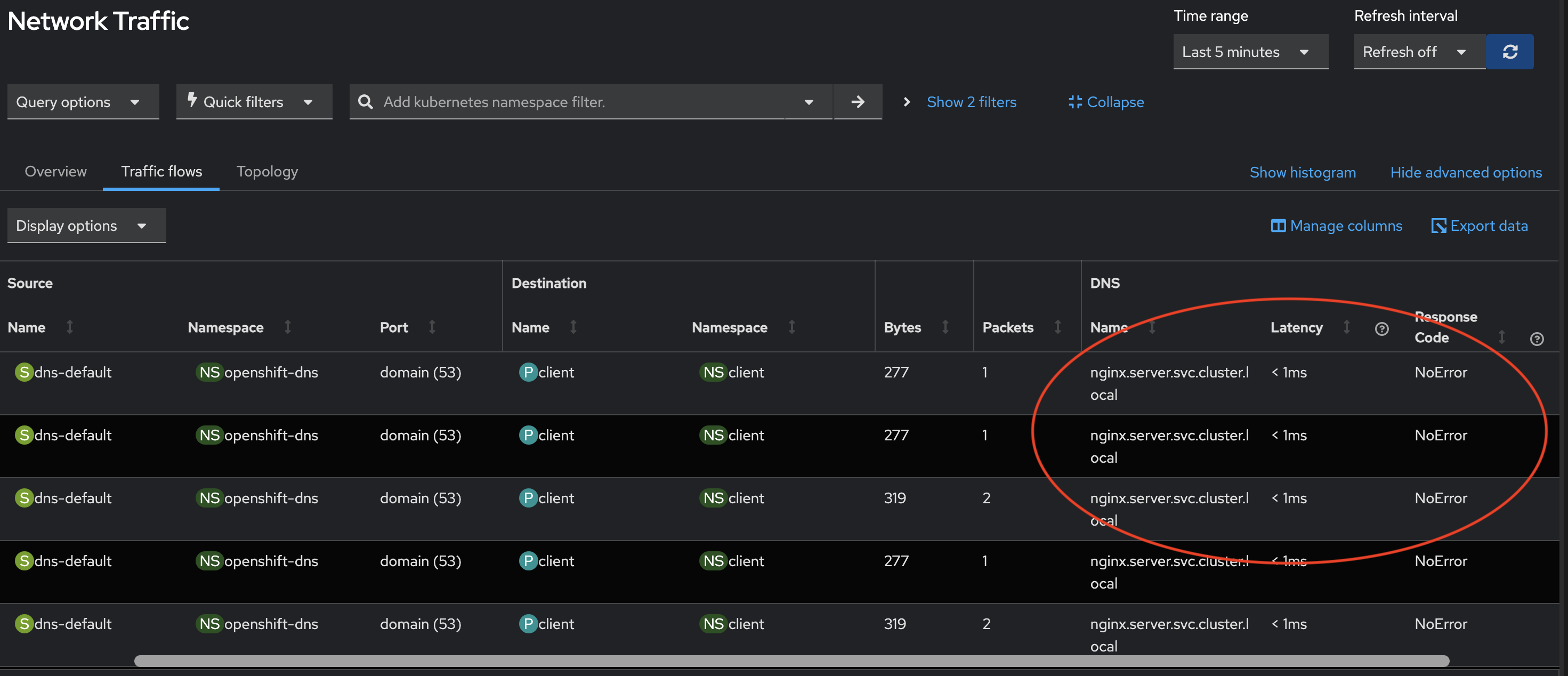The width and height of the screenshot is (1568, 676).
Task: Click the search magnifier icon
Action: 365,102
